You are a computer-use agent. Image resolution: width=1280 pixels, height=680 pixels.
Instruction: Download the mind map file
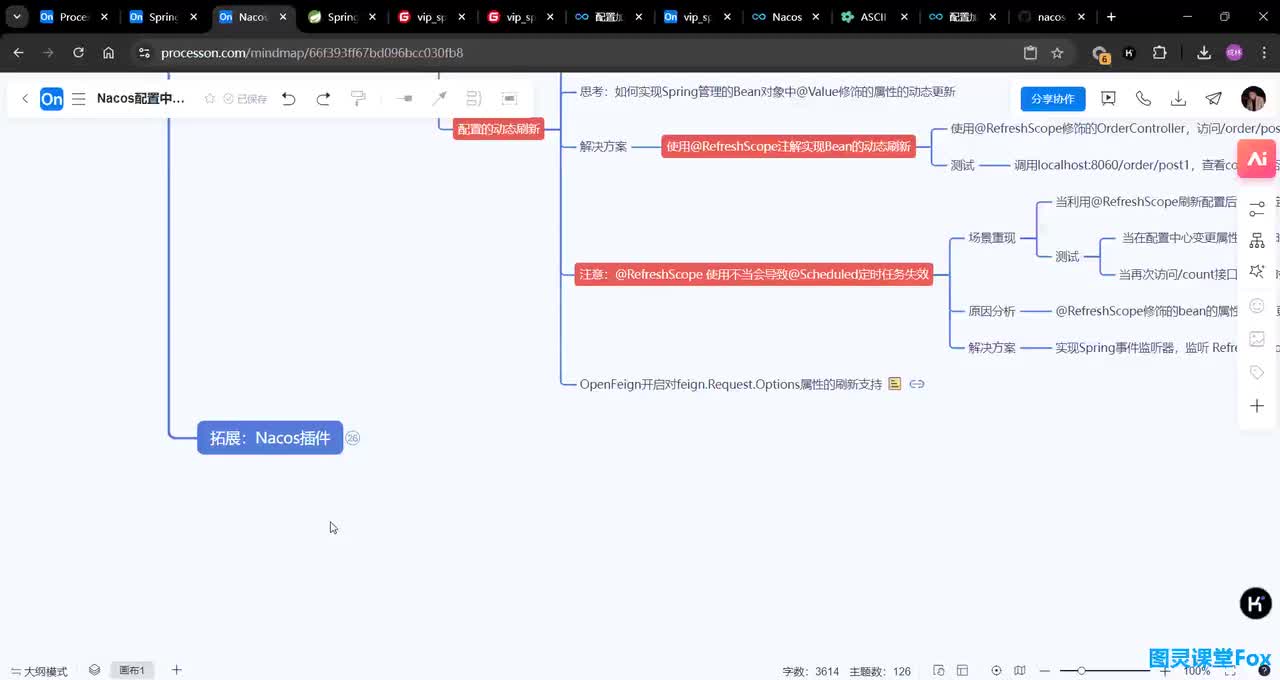pyautogui.click(x=1178, y=99)
